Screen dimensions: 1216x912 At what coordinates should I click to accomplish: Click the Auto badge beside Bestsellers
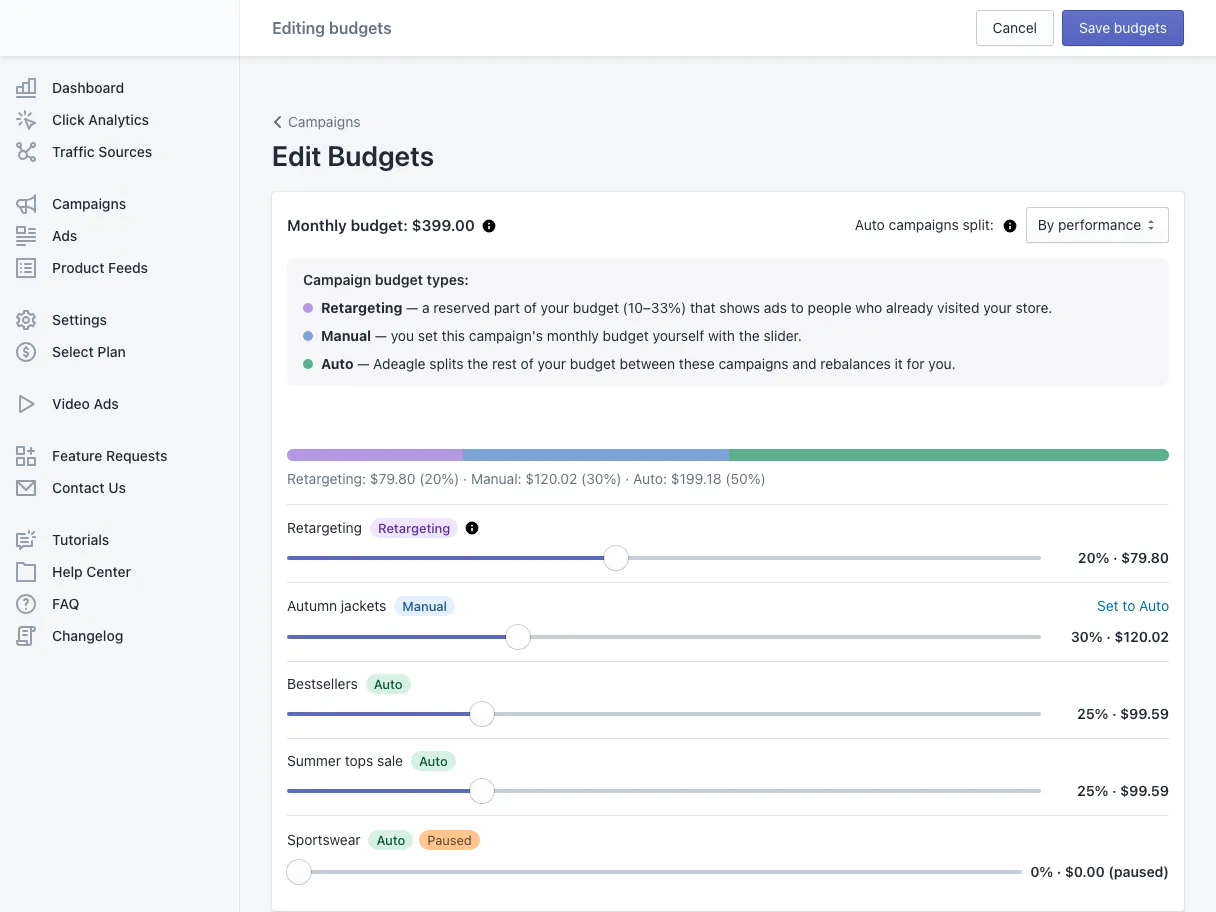[x=388, y=684]
